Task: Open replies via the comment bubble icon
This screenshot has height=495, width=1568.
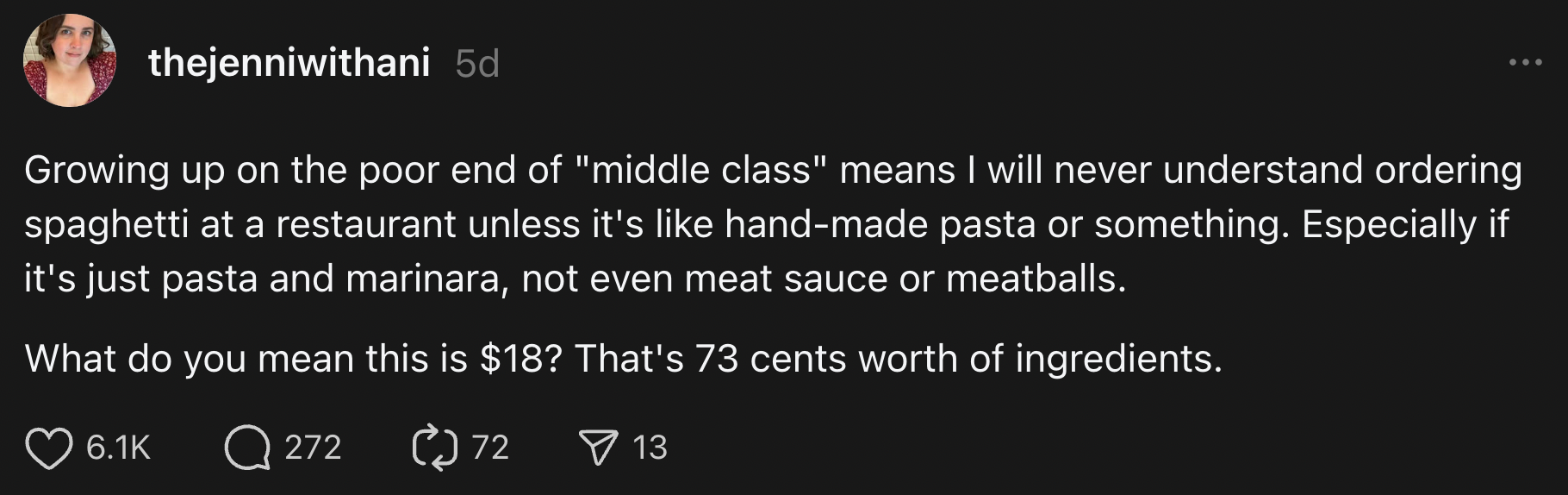Action: pos(247,448)
